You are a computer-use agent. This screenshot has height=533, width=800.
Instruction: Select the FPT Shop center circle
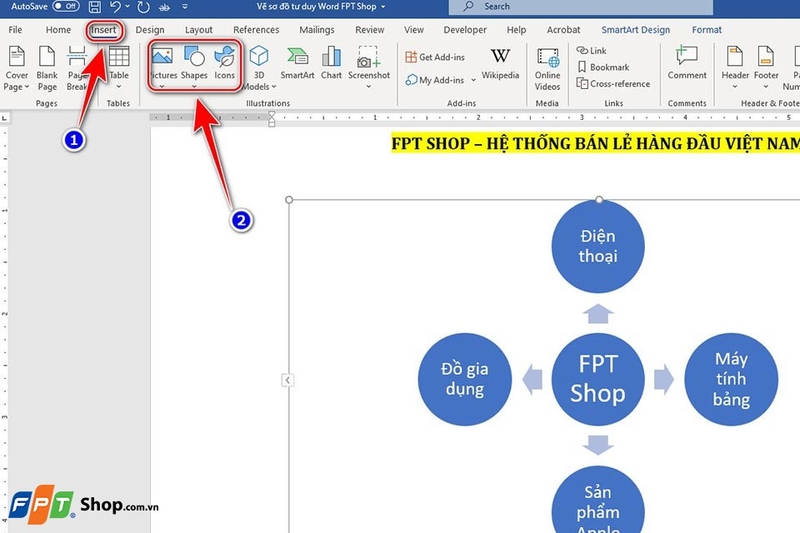598,379
